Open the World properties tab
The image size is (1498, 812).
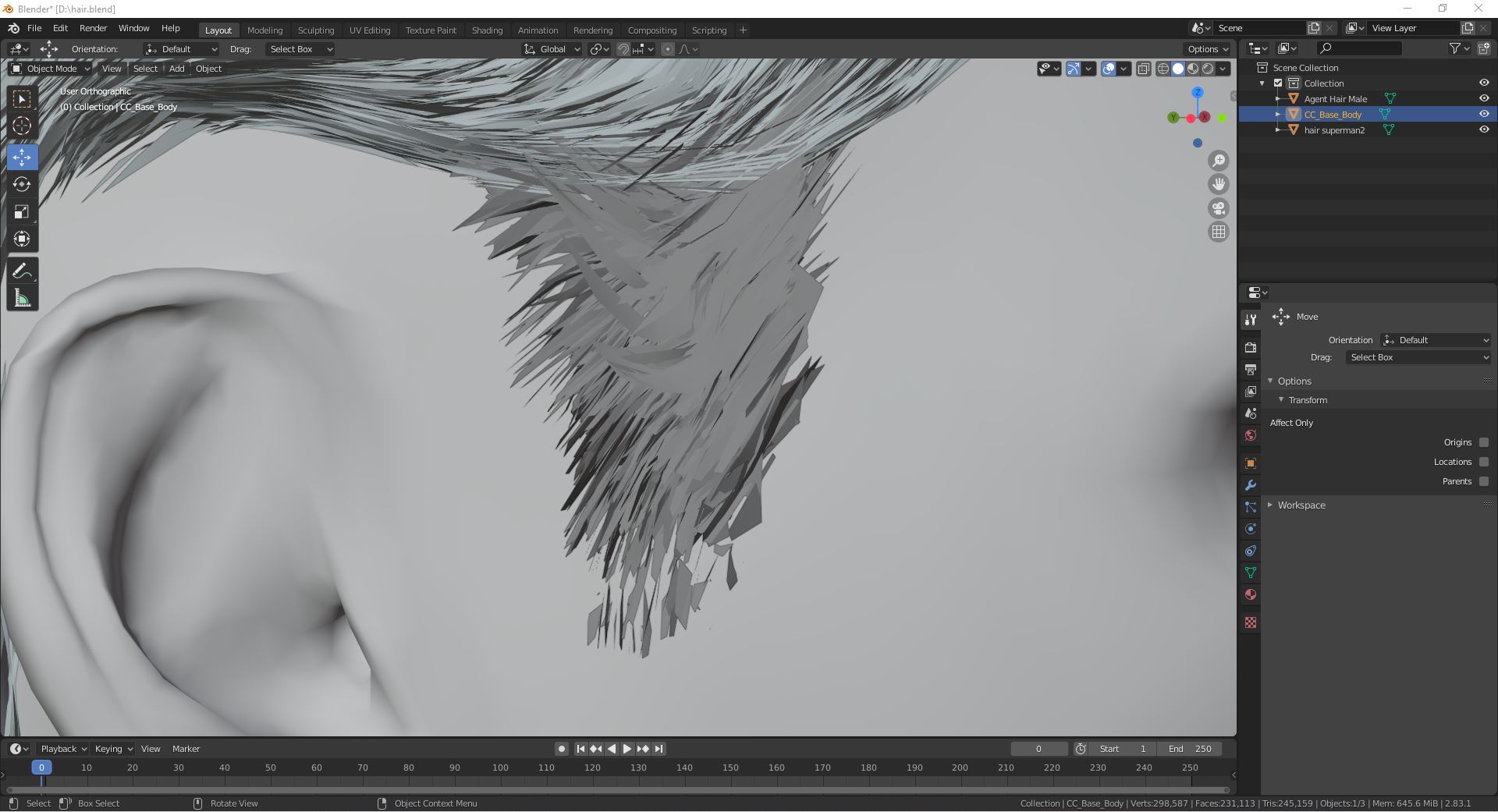[x=1251, y=434]
